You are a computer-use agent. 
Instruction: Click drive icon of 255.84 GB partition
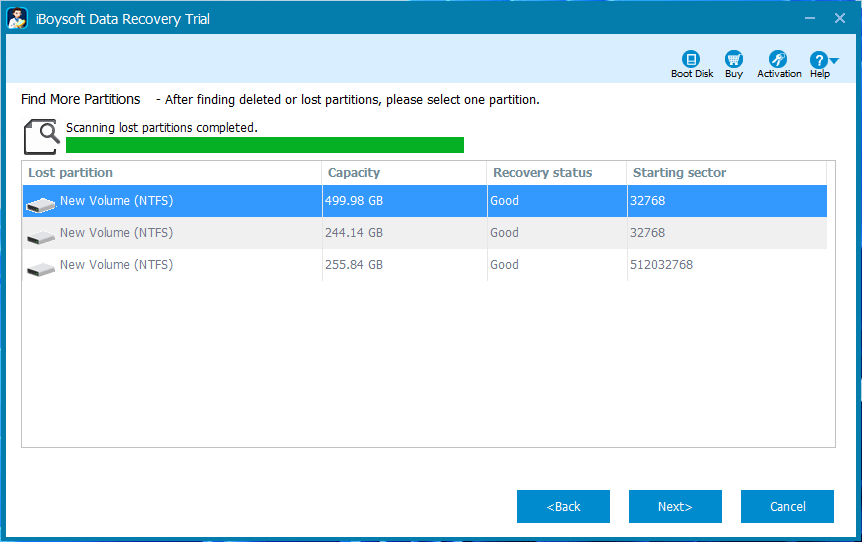coord(41,269)
